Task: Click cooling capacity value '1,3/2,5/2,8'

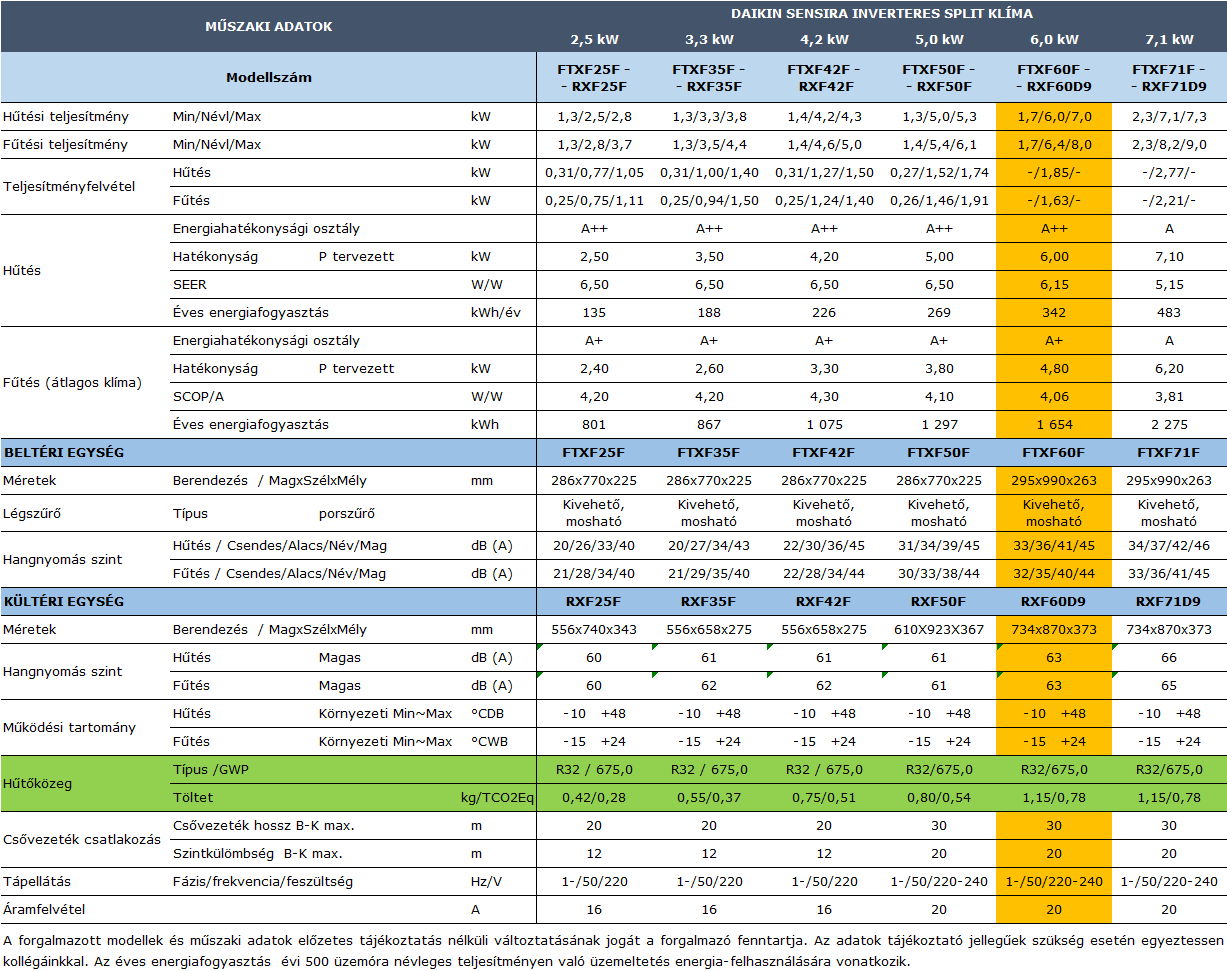Action: 594,116
